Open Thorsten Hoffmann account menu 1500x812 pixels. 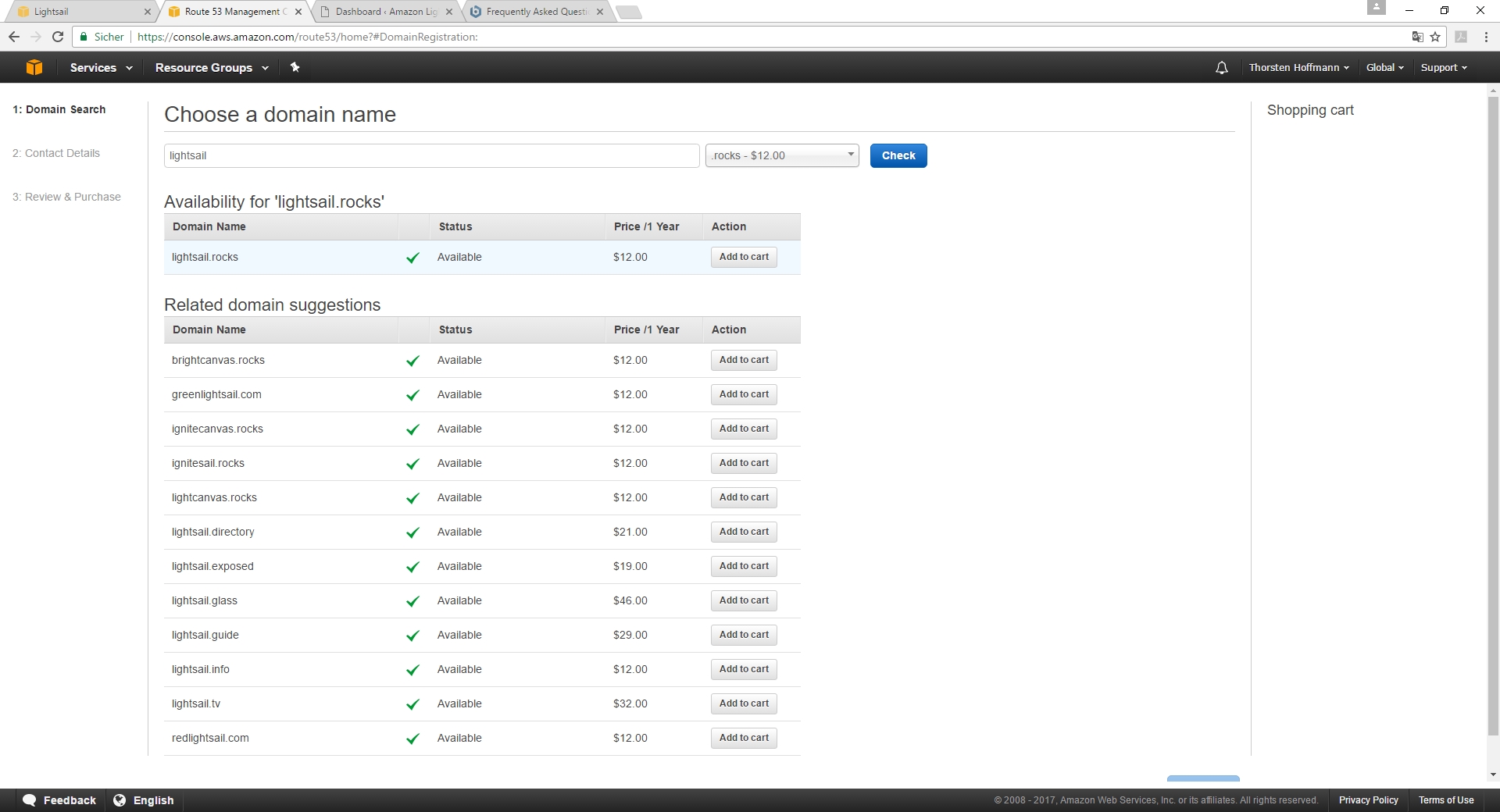[x=1298, y=68]
